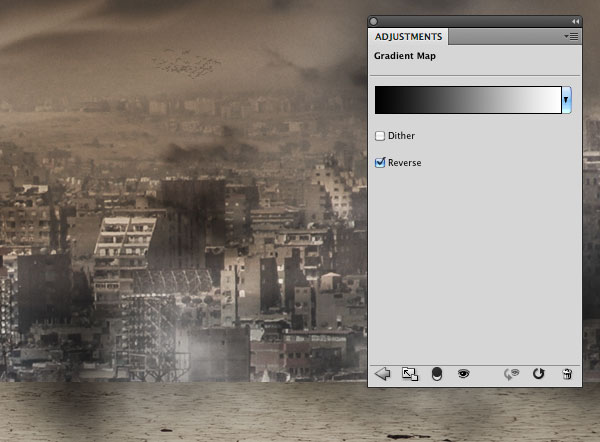Click the Gradient Map title text
The width and height of the screenshot is (600, 442).
(405, 56)
